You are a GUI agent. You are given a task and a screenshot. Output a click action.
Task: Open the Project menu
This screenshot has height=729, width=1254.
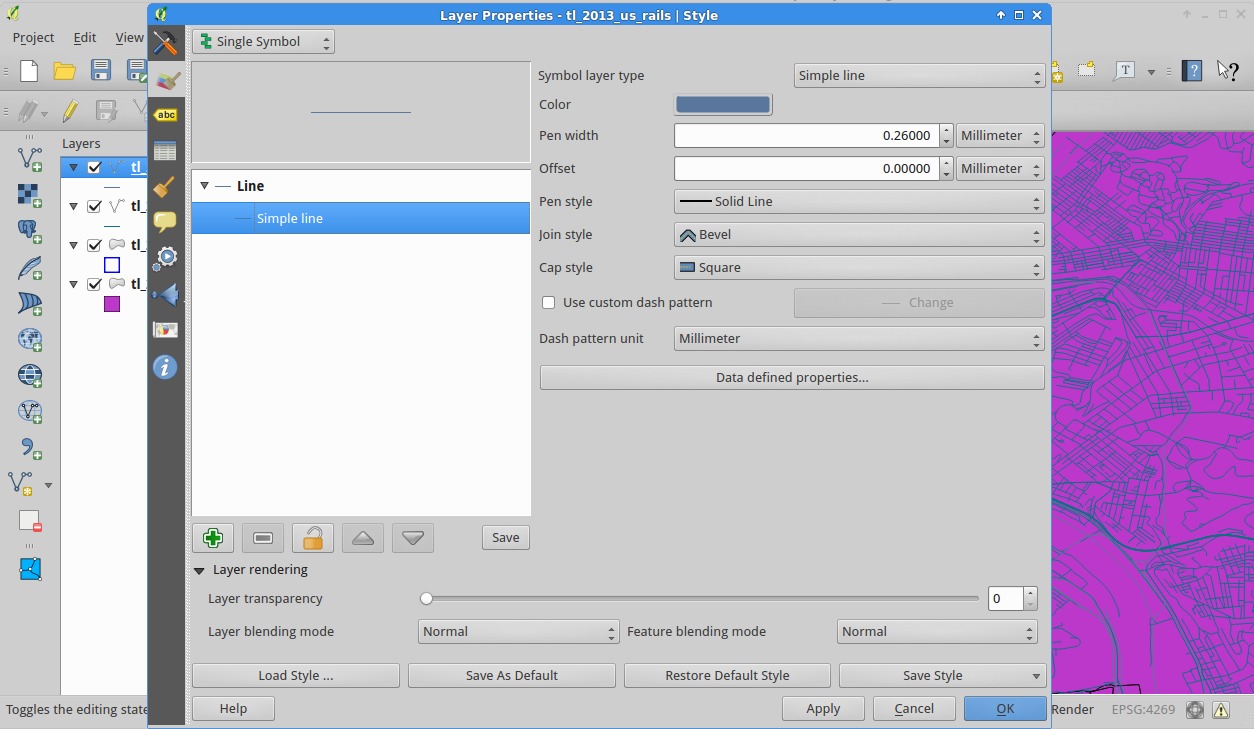pos(33,37)
